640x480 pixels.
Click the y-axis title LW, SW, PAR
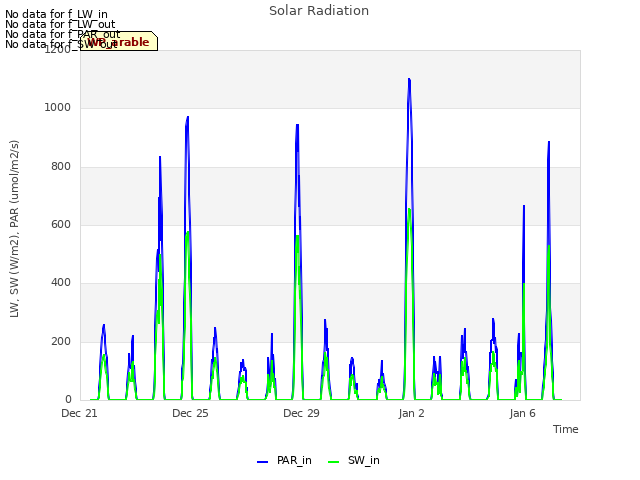pos(14,229)
